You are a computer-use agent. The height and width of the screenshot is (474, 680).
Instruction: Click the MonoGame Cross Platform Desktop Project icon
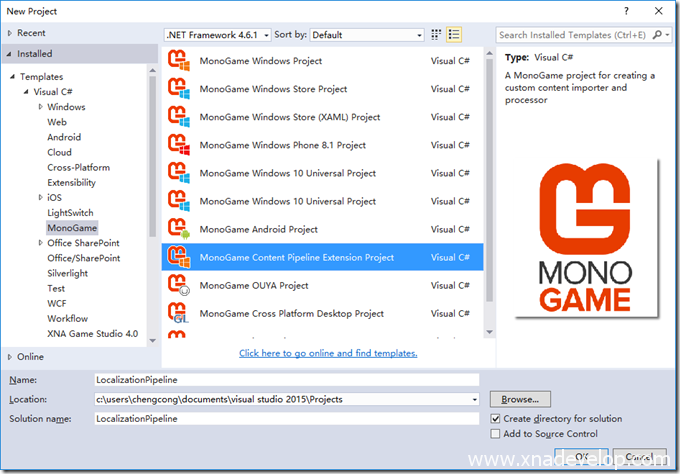click(179, 313)
